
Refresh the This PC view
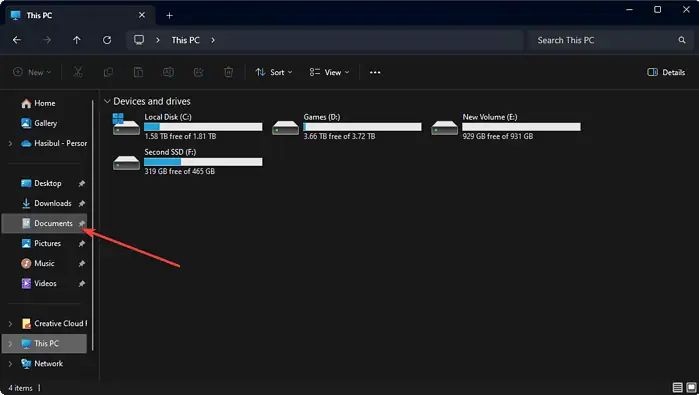pos(107,40)
